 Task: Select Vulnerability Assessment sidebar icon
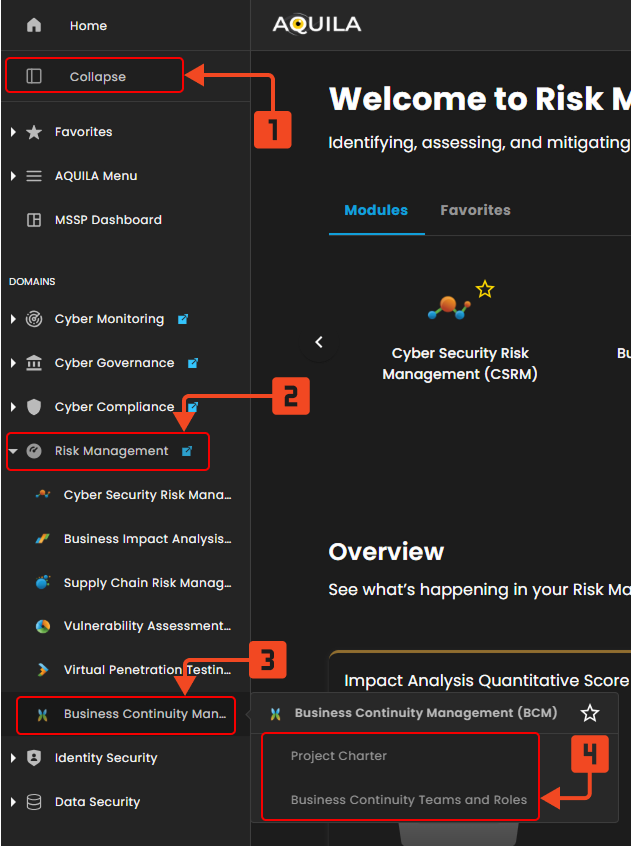pyautogui.click(x=43, y=626)
